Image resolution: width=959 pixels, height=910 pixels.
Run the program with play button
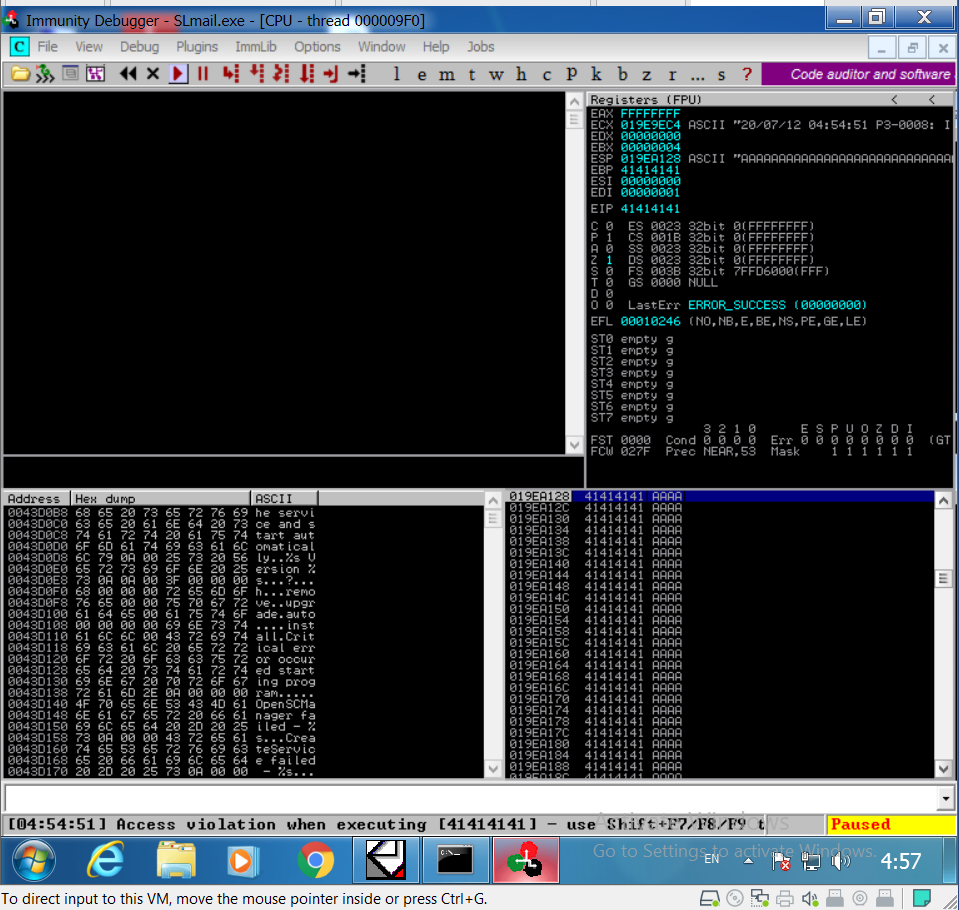[178, 74]
